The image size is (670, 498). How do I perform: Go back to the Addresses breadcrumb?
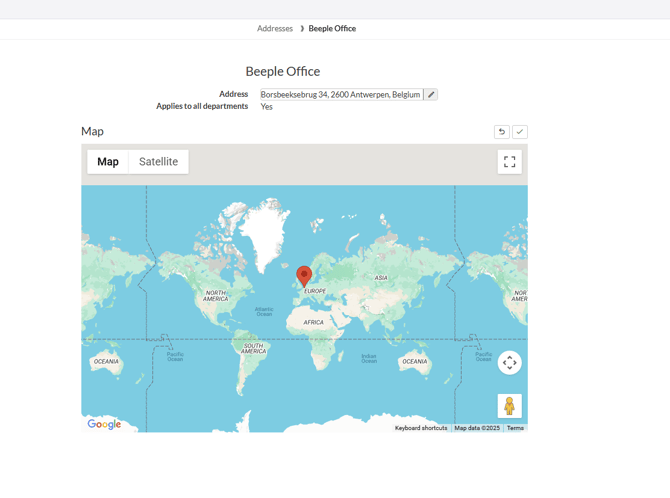(x=275, y=29)
